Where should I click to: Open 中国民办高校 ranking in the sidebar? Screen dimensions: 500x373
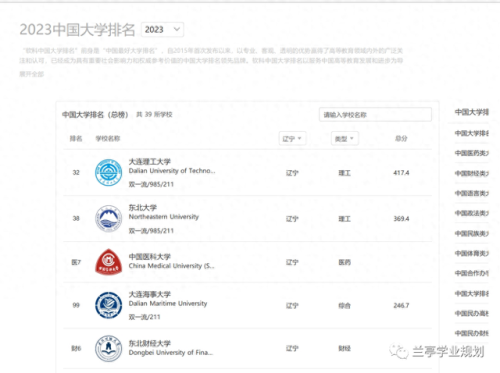coord(472,313)
